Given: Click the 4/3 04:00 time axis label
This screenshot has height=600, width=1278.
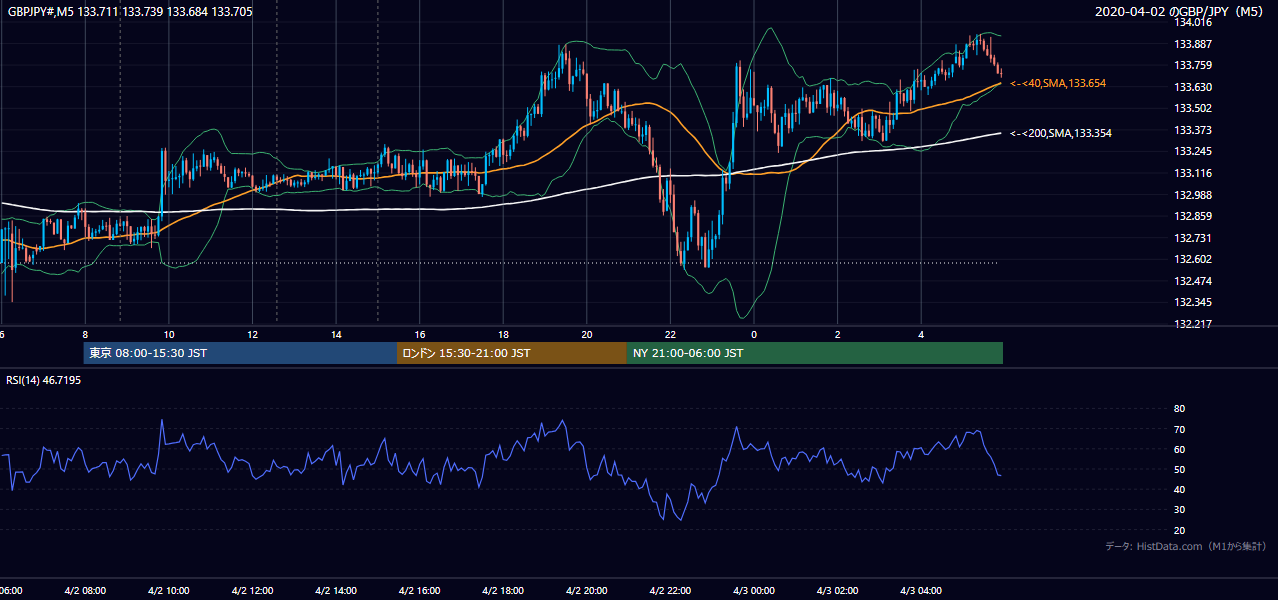Looking at the screenshot, I should (921, 591).
